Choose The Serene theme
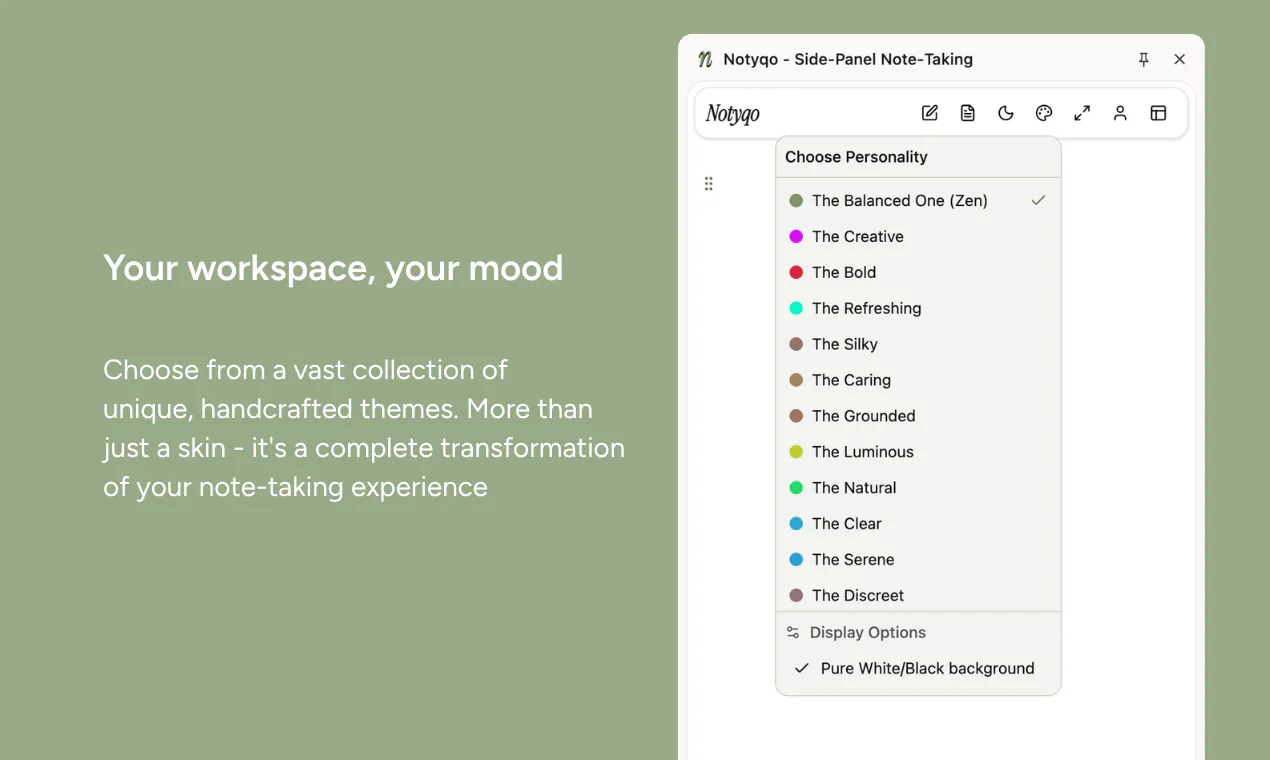 point(918,560)
